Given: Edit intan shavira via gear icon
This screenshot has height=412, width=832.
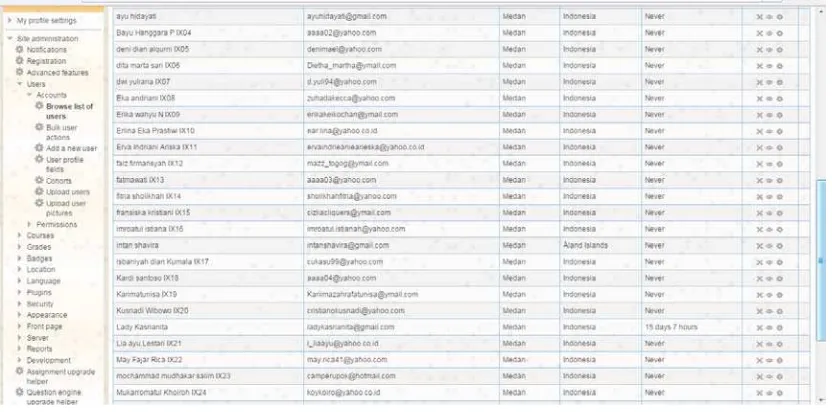Looking at the screenshot, I should (x=779, y=246).
